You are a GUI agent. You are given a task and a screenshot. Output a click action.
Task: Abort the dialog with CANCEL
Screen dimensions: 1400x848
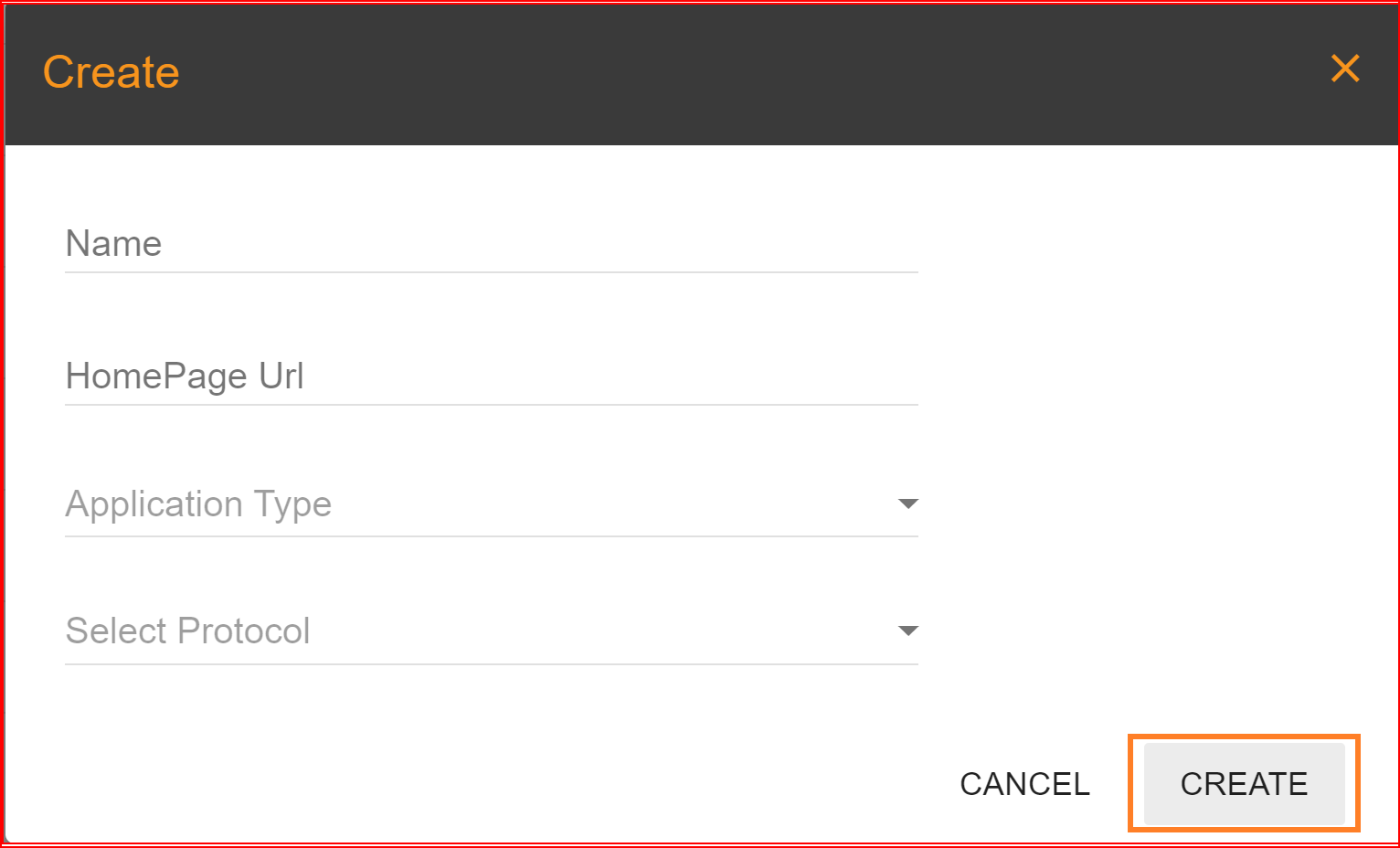[x=1023, y=783]
